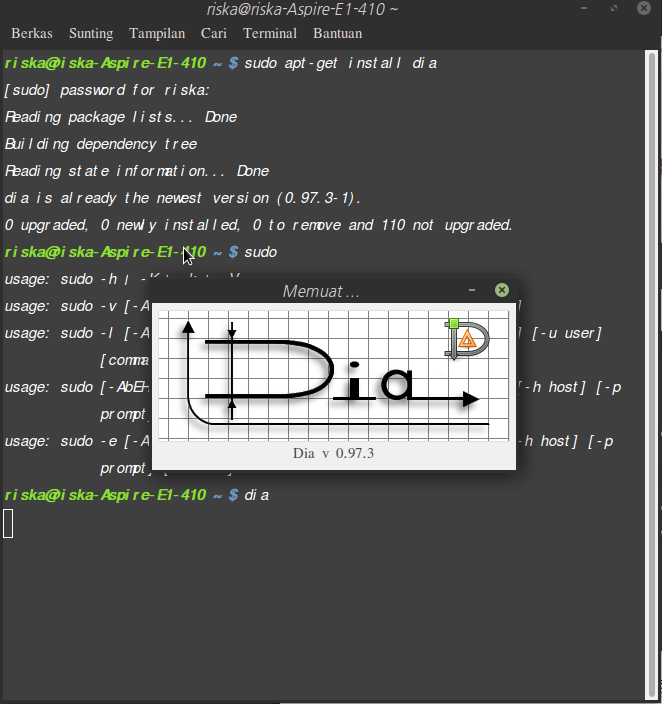Open the Sunting menu
The image size is (662, 704).
[x=91, y=34]
